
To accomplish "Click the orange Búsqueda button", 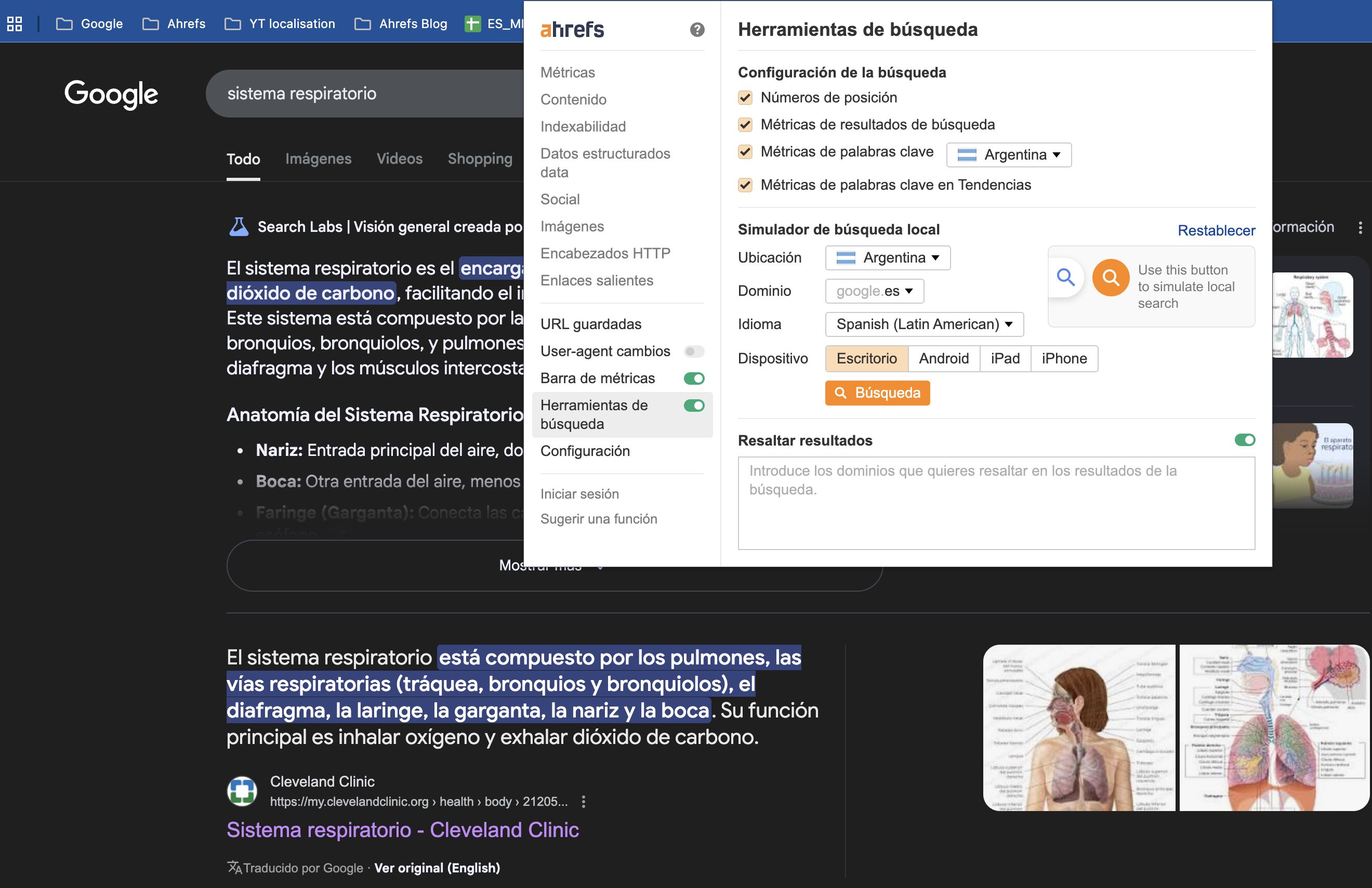I will tap(877, 393).
